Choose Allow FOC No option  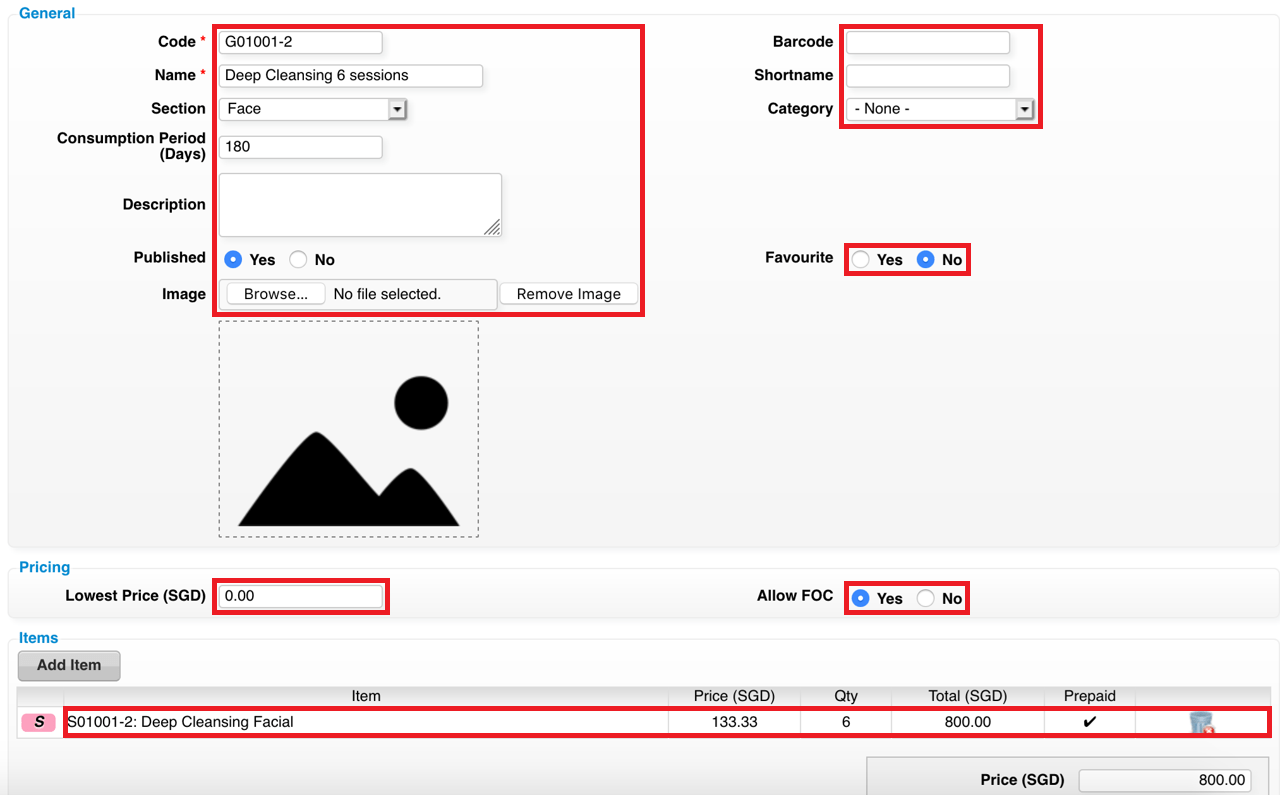(926, 598)
